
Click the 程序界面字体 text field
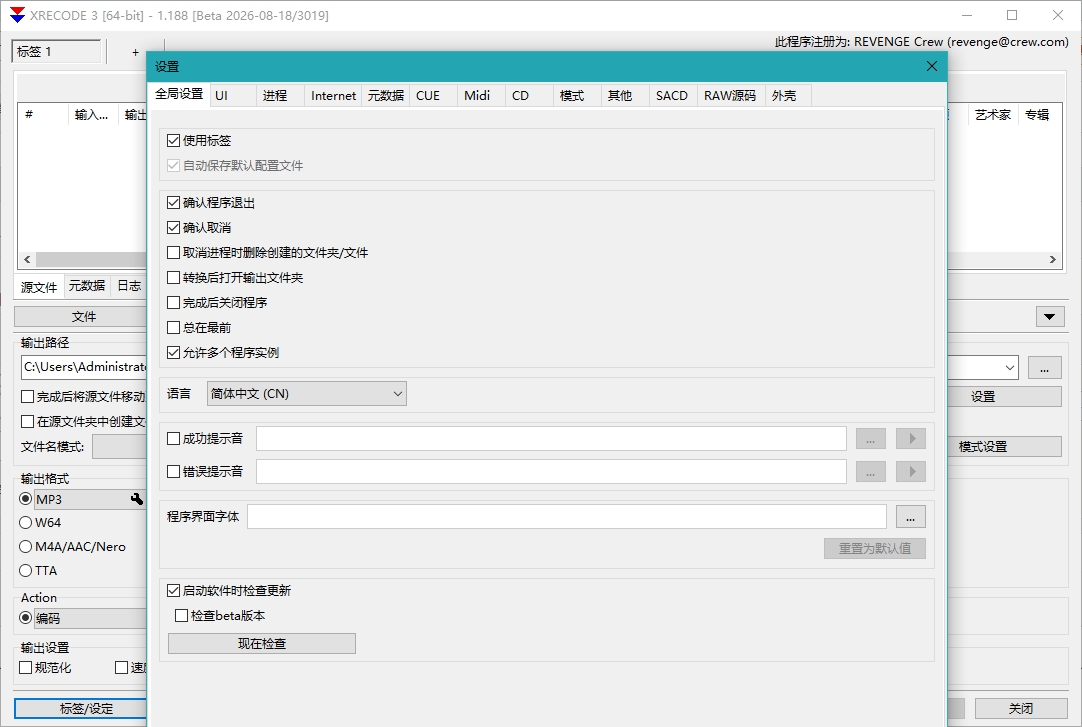(x=567, y=517)
